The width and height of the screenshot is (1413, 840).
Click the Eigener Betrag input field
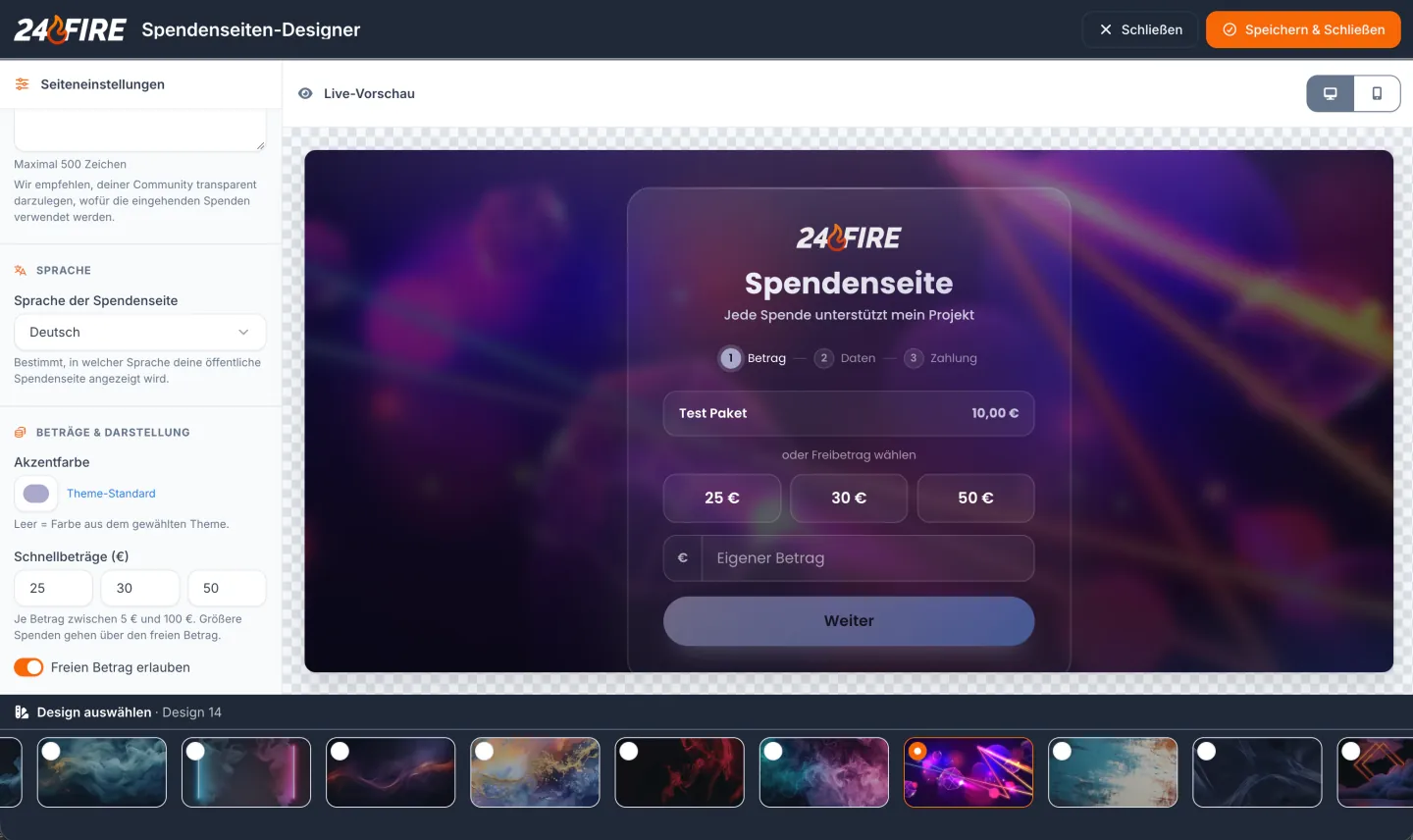pos(867,558)
